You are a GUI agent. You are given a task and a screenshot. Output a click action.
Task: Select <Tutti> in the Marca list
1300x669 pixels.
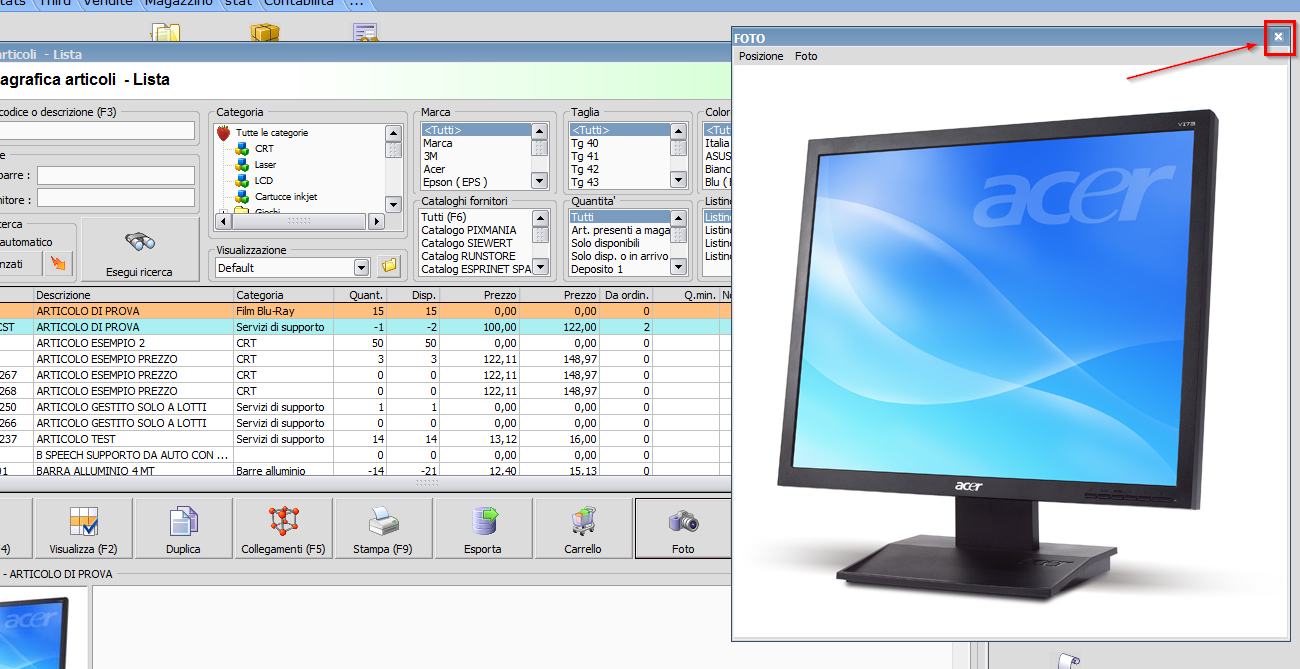(x=476, y=130)
